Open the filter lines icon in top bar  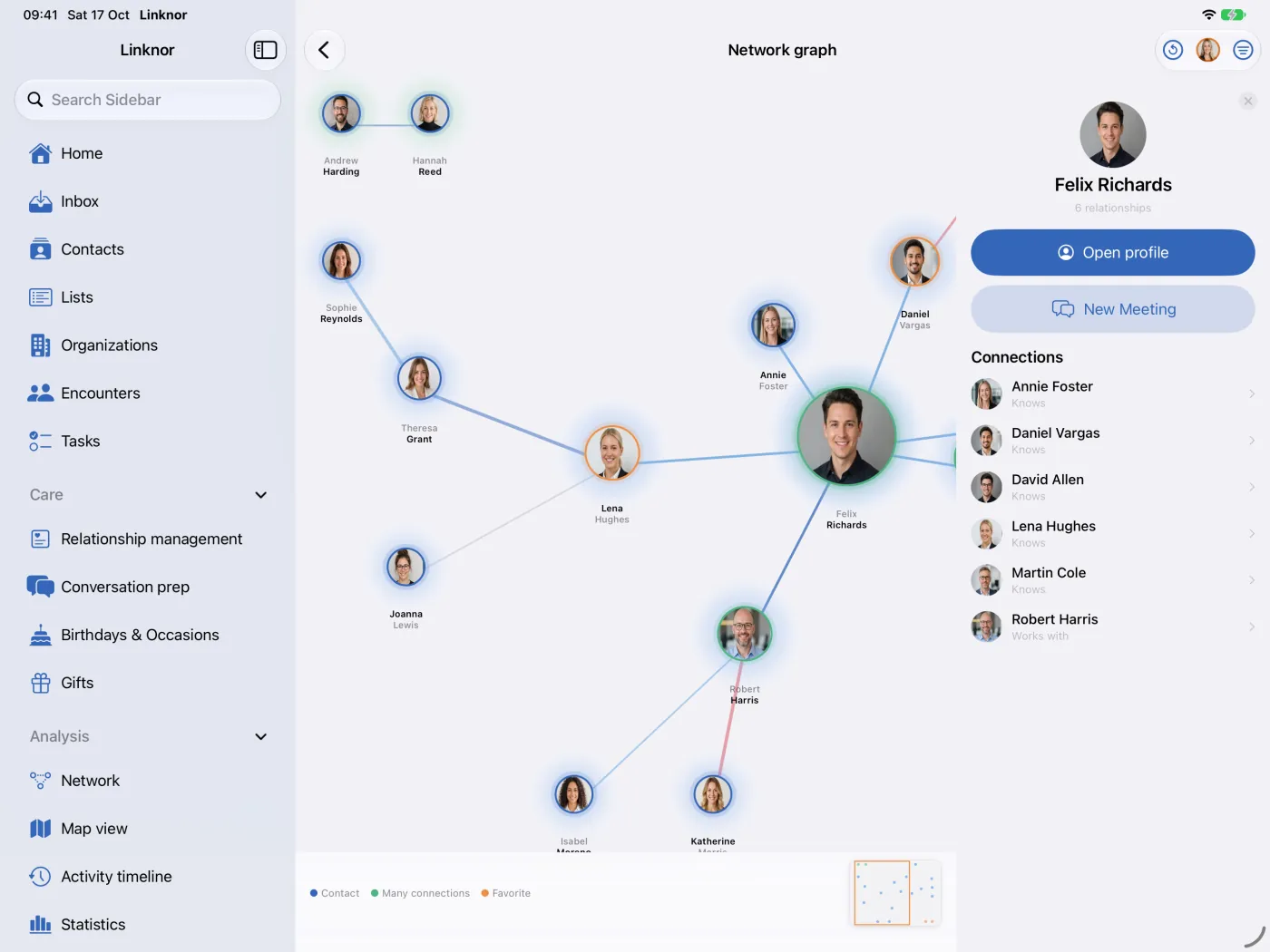(x=1243, y=50)
